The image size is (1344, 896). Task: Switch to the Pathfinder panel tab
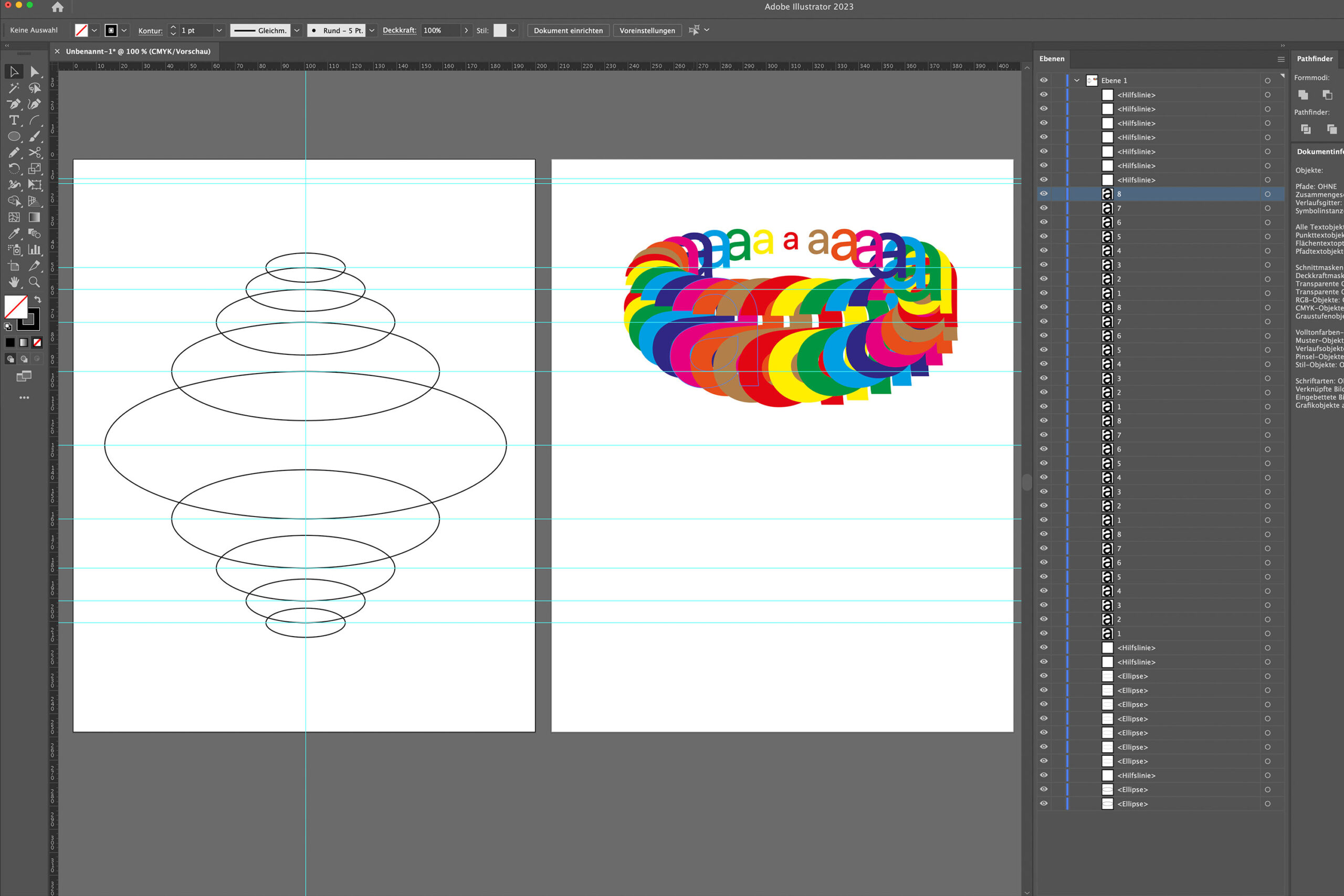point(1314,59)
